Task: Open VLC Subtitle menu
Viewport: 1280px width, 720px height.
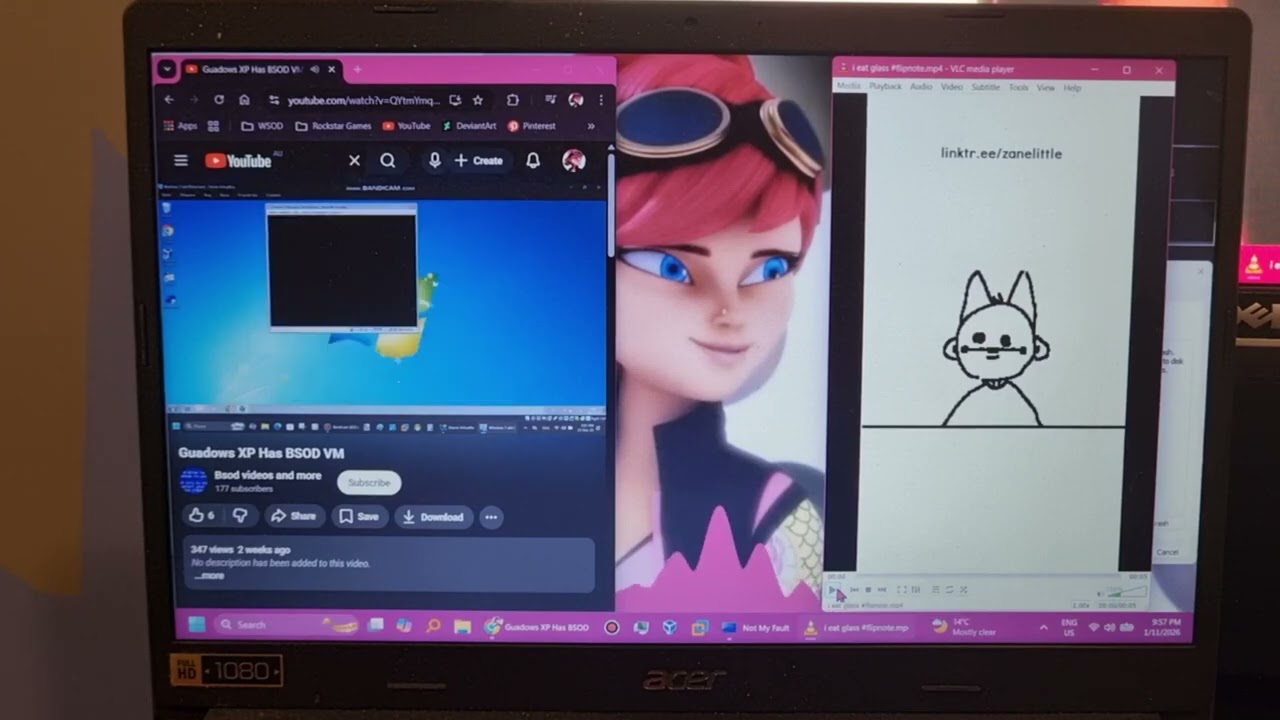Action: click(986, 87)
